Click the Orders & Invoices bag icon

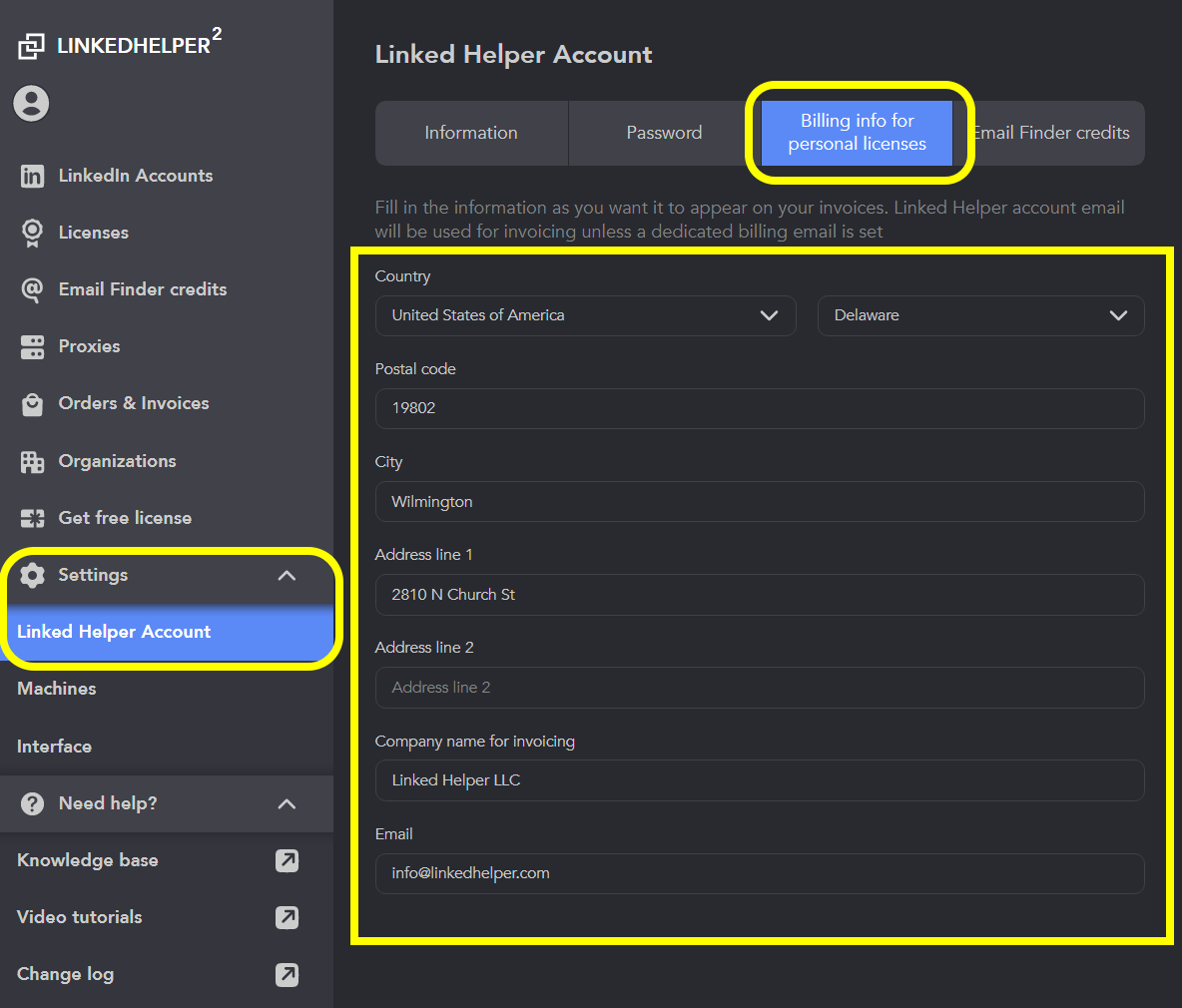click(x=32, y=404)
